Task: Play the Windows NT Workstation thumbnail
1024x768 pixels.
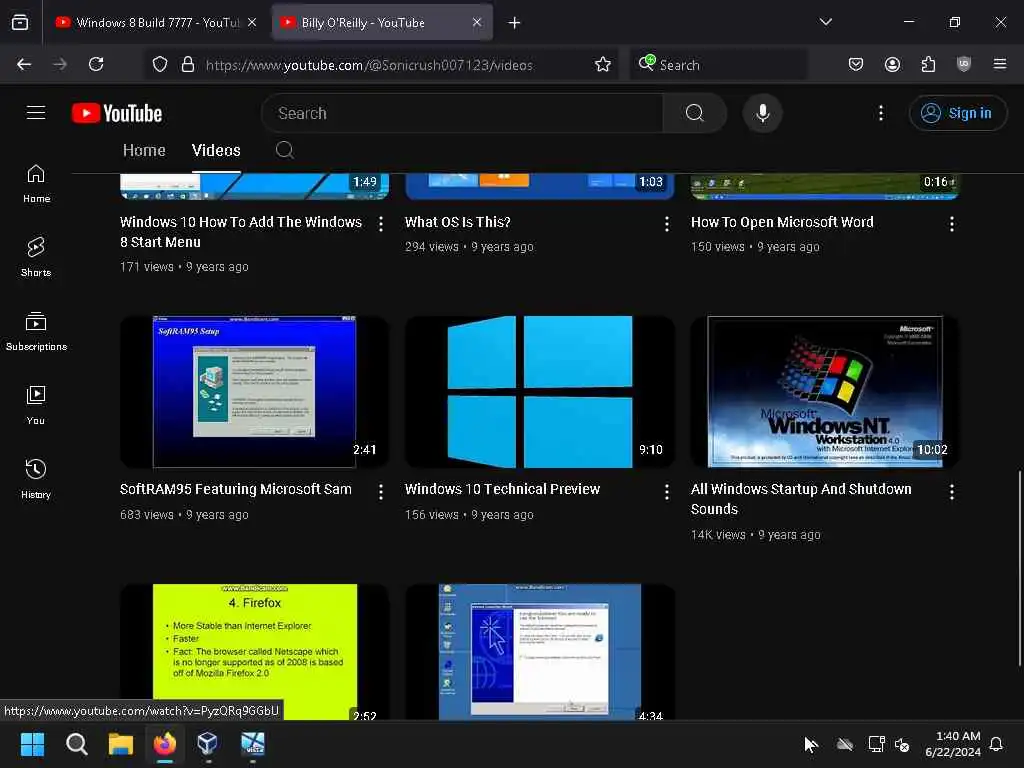Action: pyautogui.click(x=825, y=392)
